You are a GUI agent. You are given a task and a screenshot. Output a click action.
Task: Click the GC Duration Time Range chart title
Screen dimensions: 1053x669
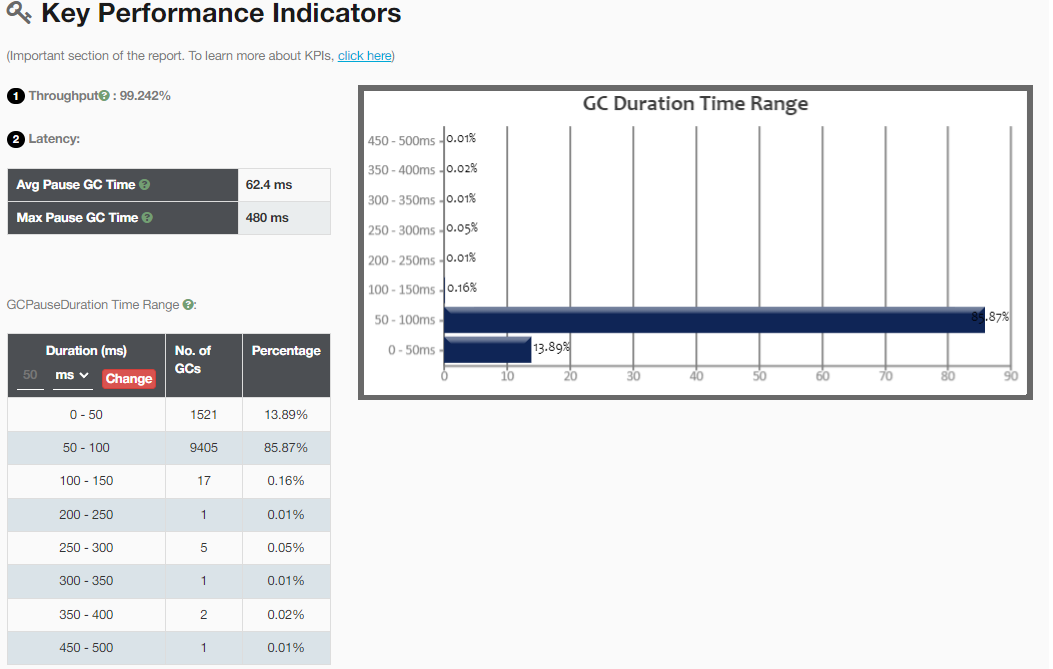click(695, 104)
